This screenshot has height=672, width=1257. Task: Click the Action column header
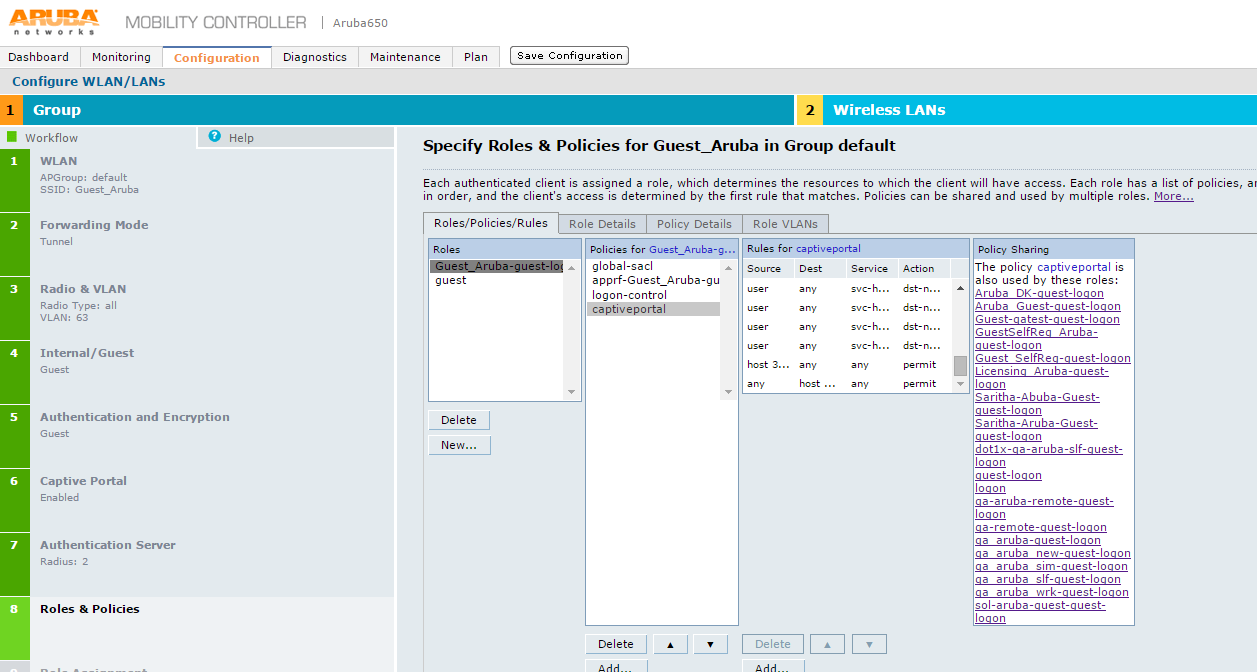[x=925, y=268]
